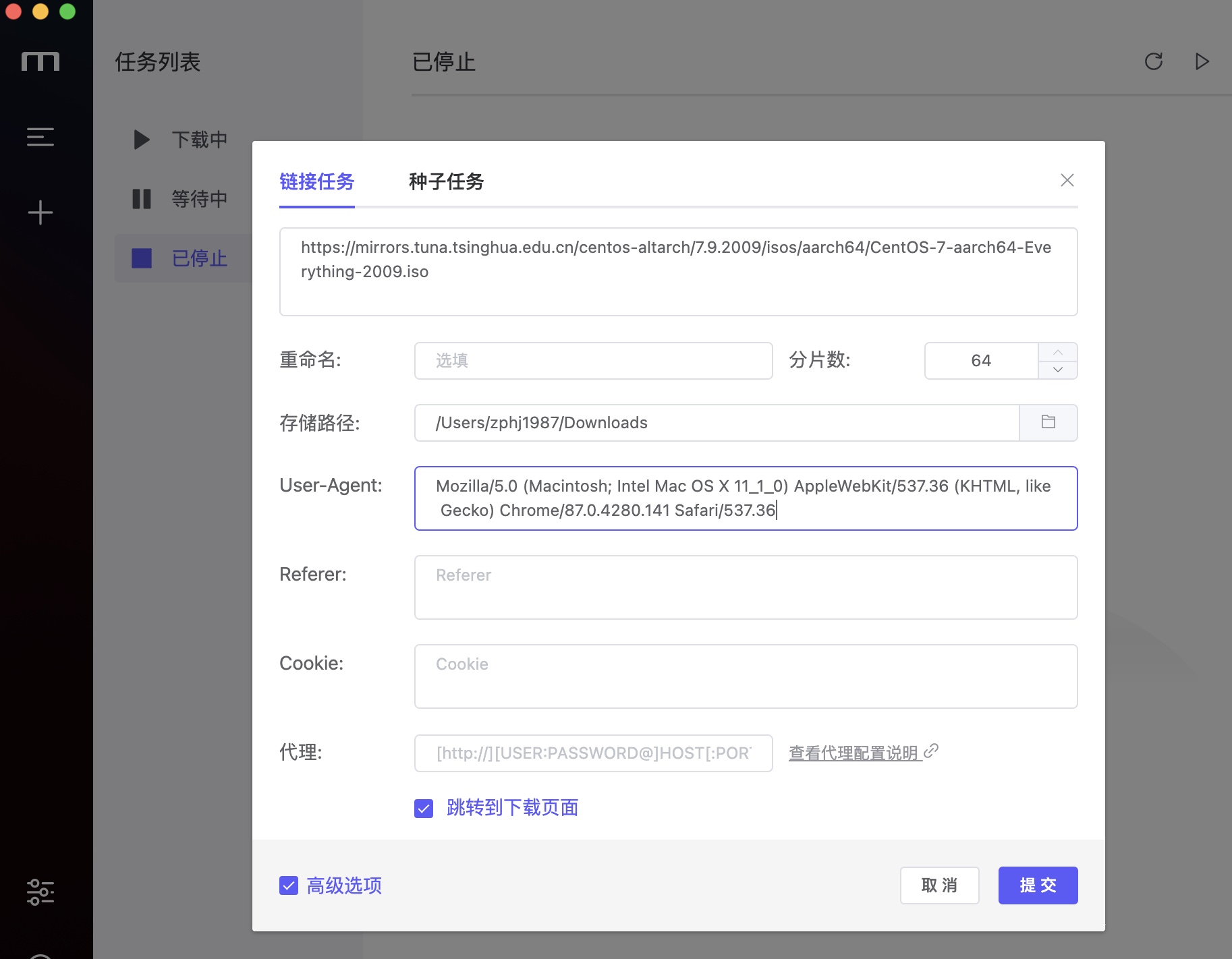Click the Motrix logo icon
The image size is (1232, 959).
coord(40,61)
